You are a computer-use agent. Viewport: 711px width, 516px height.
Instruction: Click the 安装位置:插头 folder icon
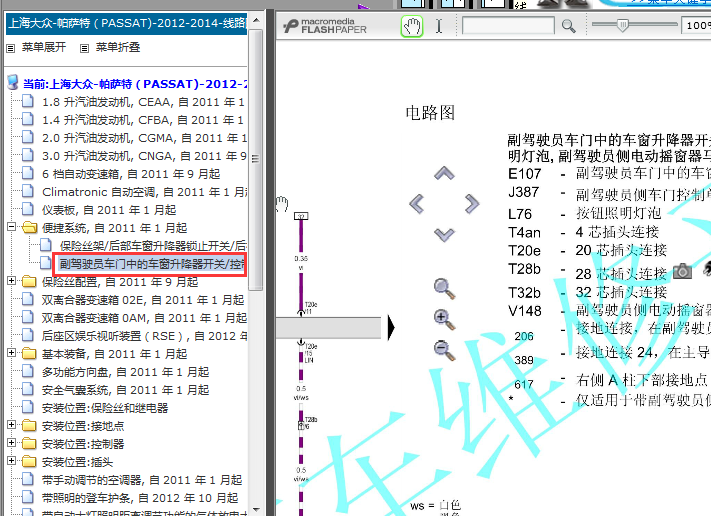29,461
